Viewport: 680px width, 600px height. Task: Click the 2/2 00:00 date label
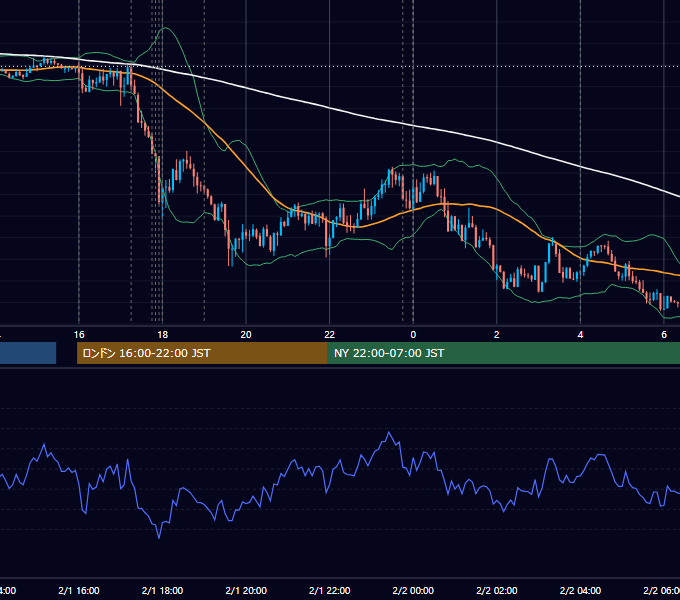(x=413, y=590)
